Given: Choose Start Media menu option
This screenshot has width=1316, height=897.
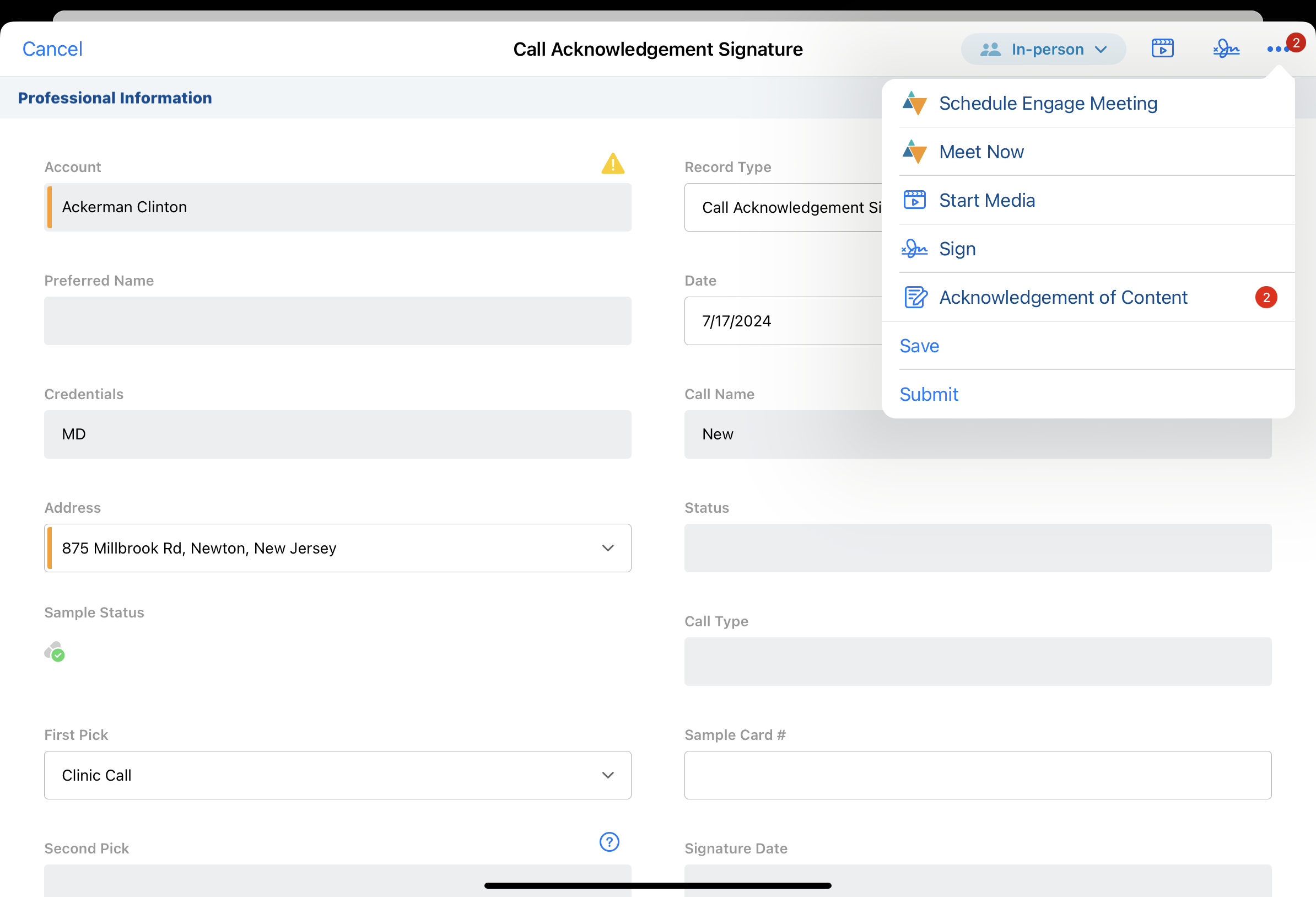Looking at the screenshot, I should [x=986, y=201].
